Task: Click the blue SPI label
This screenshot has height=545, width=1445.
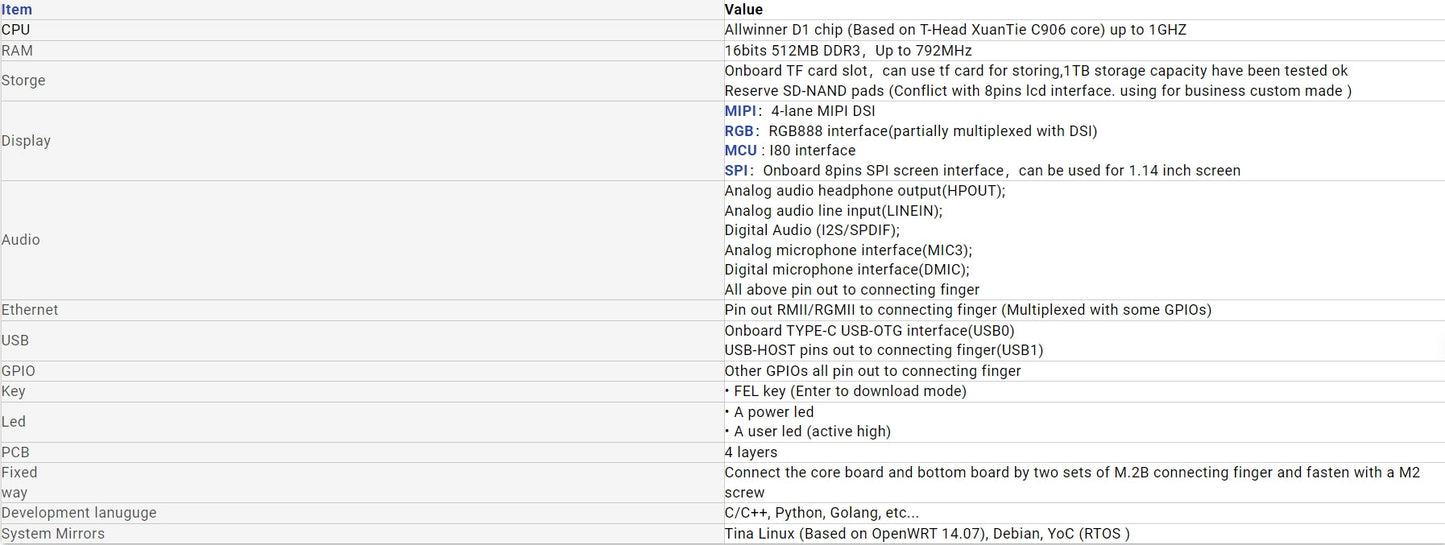Action: coord(736,171)
